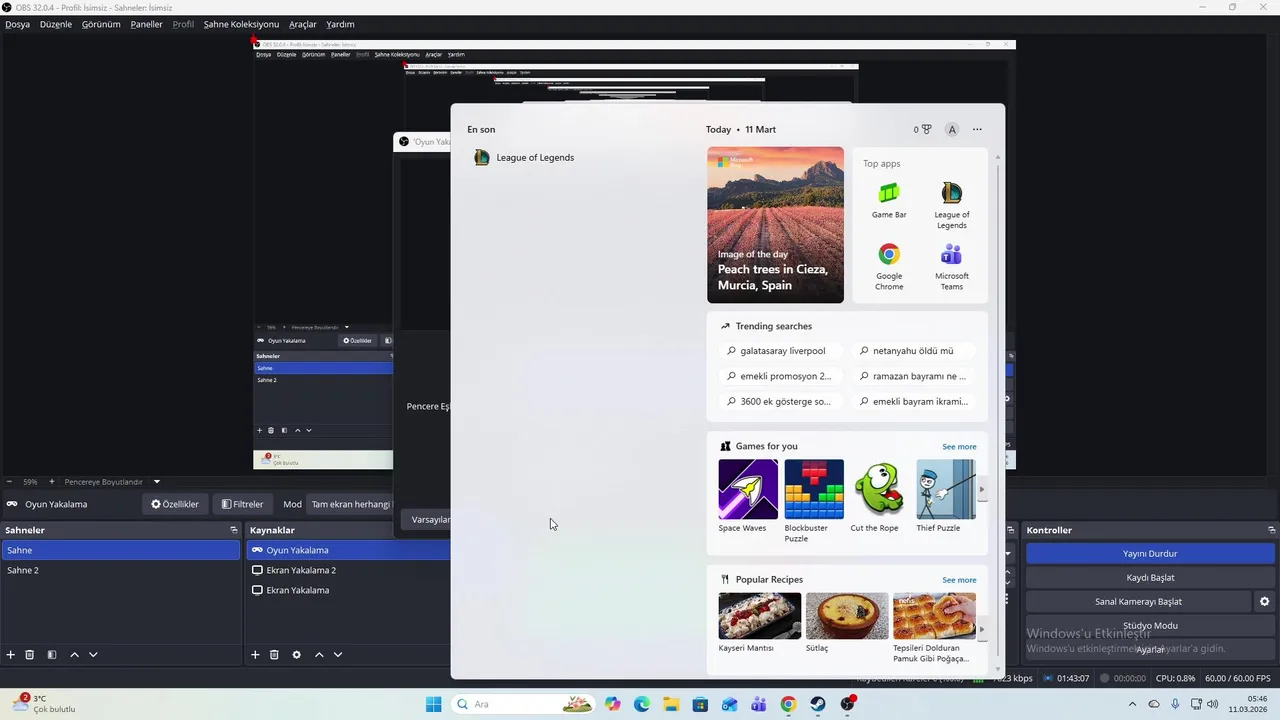This screenshot has width=1280, height=720.
Task: Launch Microsoft Teams from Top apps
Action: (x=952, y=267)
